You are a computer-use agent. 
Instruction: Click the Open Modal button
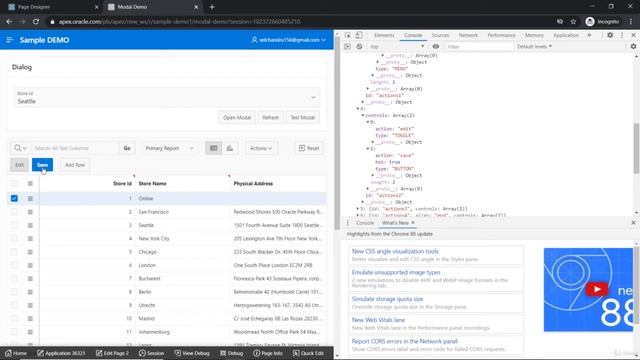click(x=237, y=118)
